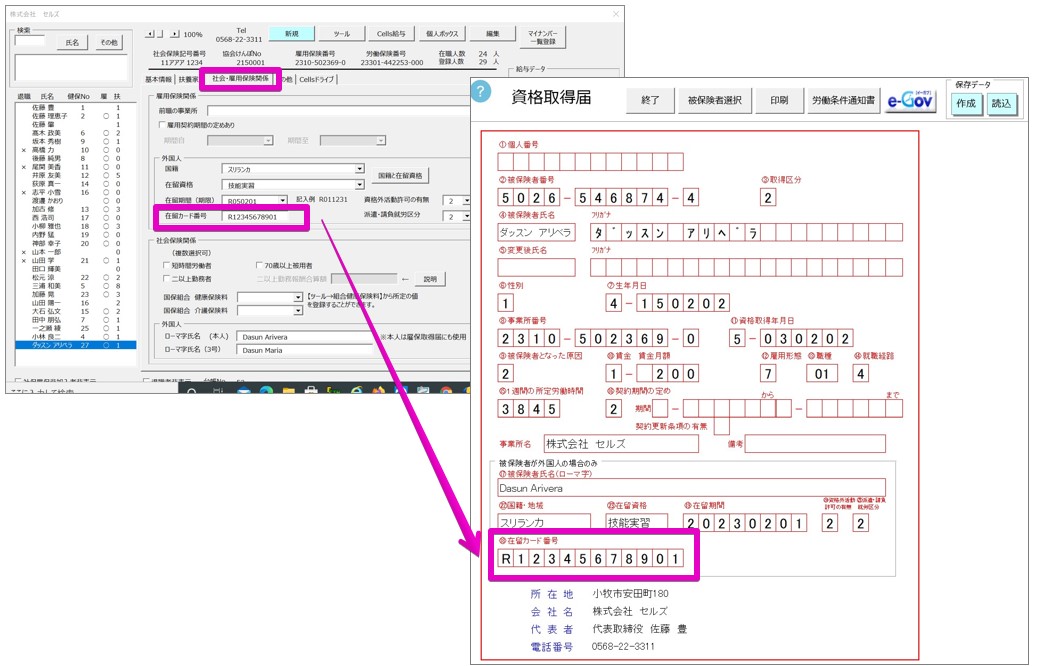Image resolution: width=1043 pixels, height=666 pixels.
Task: Click 作成 under 保存データ
Action: pyautogui.click(x=966, y=104)
